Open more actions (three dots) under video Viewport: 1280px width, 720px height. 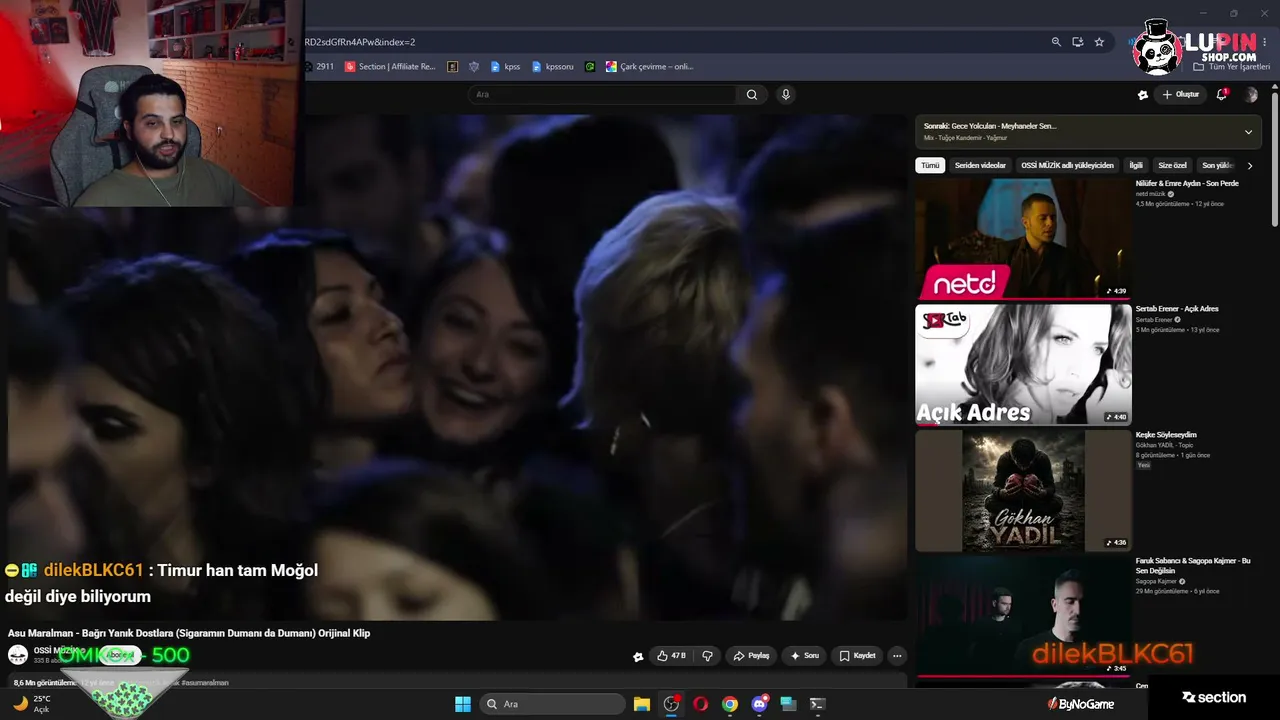pyautogui.click(x=897, y=656)
